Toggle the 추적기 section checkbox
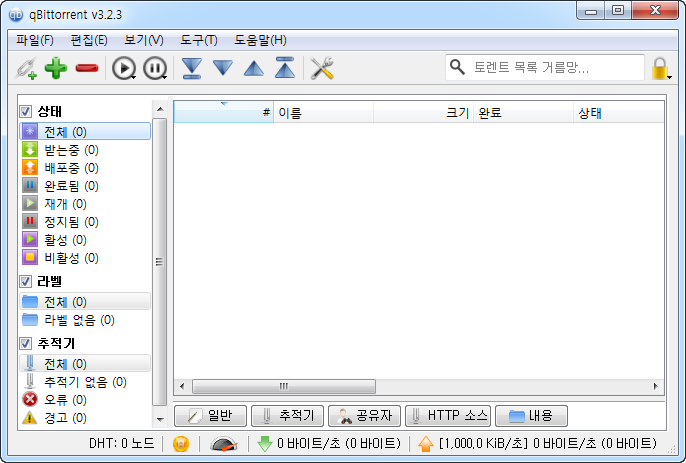 click(x=25, y=343)
